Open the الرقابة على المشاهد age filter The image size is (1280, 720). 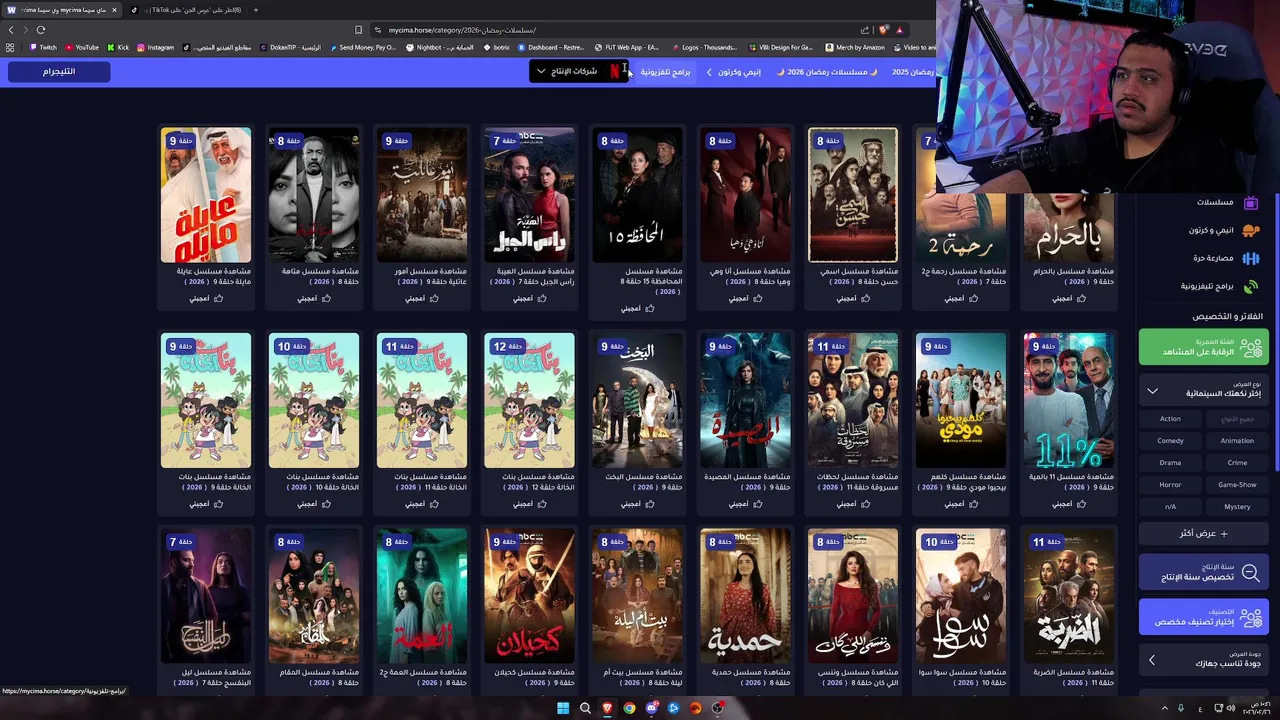(x=1204, y=348)
